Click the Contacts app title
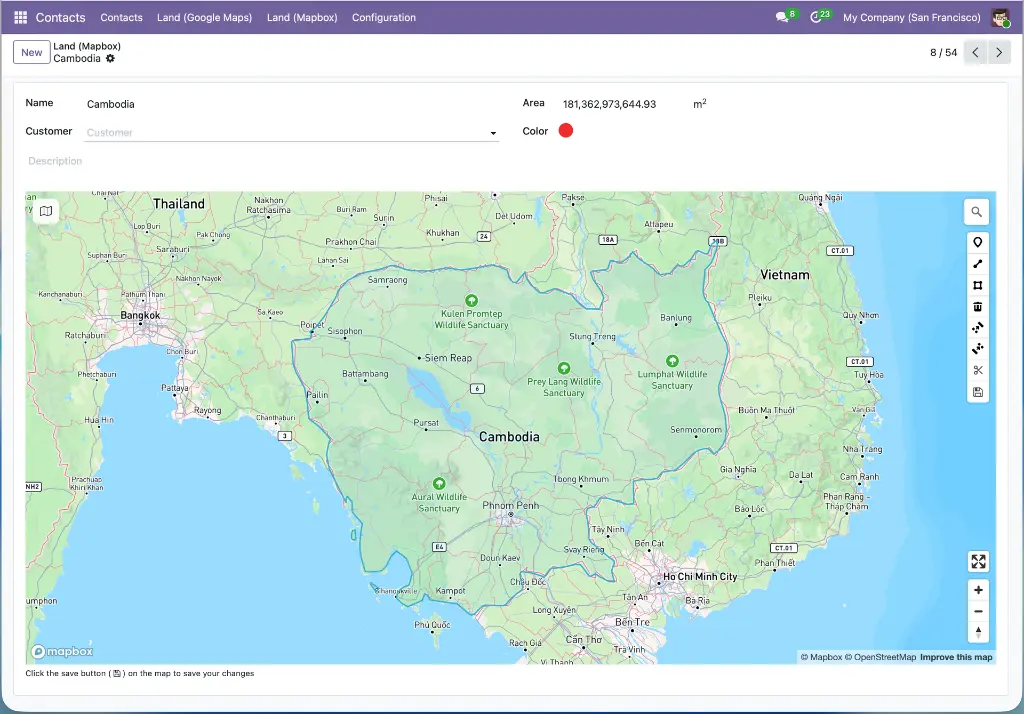 pyautogui.click(x=60, y=18)
